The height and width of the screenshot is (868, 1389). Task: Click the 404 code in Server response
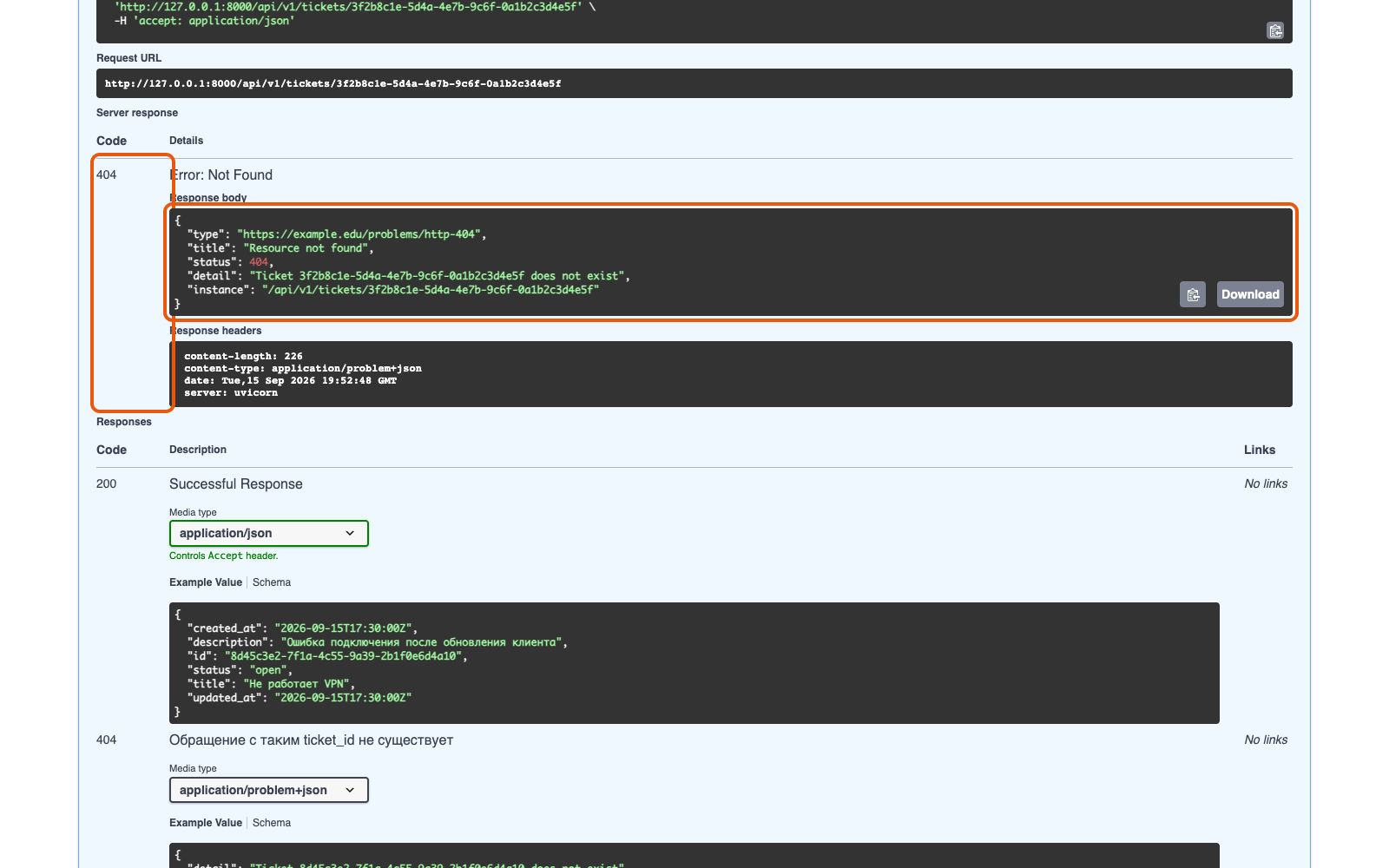point(106,174)
